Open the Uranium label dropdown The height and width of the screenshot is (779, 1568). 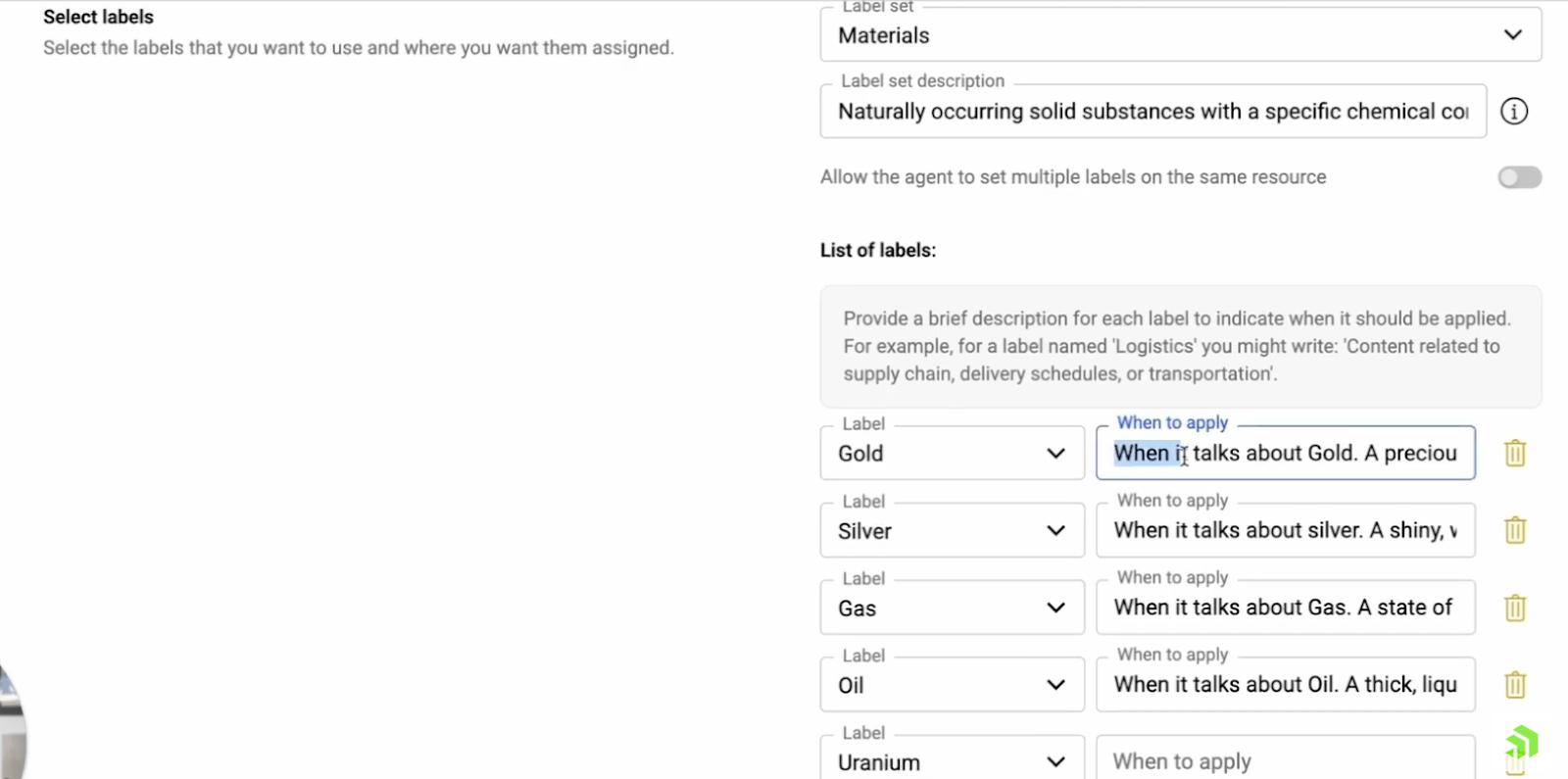[1056, 761]
